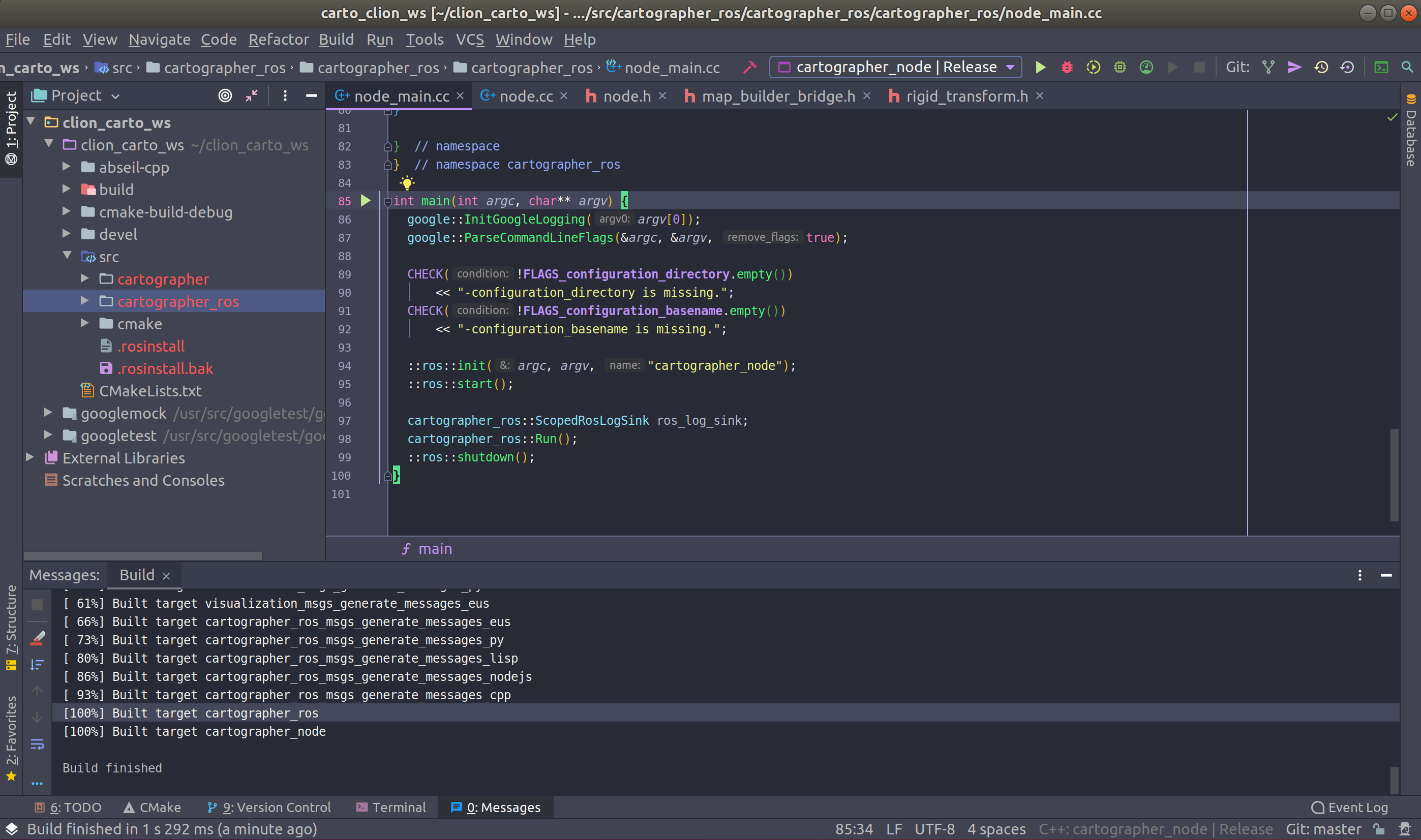
Task: Click Git Show History clock icon
Action: click(x=1321, y=68)
